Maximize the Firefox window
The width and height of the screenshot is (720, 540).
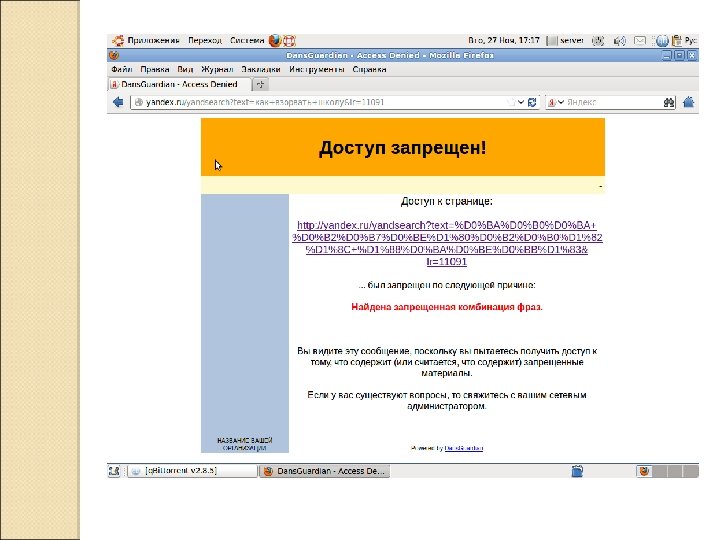point(680,55)
